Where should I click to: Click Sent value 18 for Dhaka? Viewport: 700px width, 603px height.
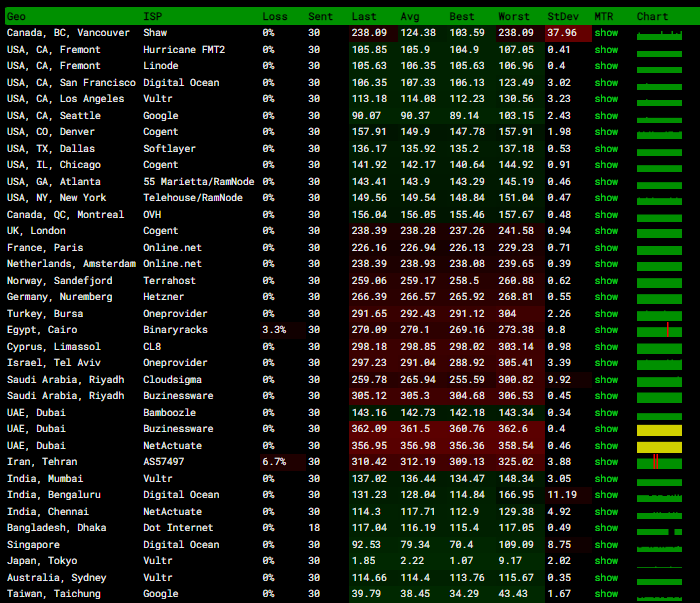(x=314, y=528)
